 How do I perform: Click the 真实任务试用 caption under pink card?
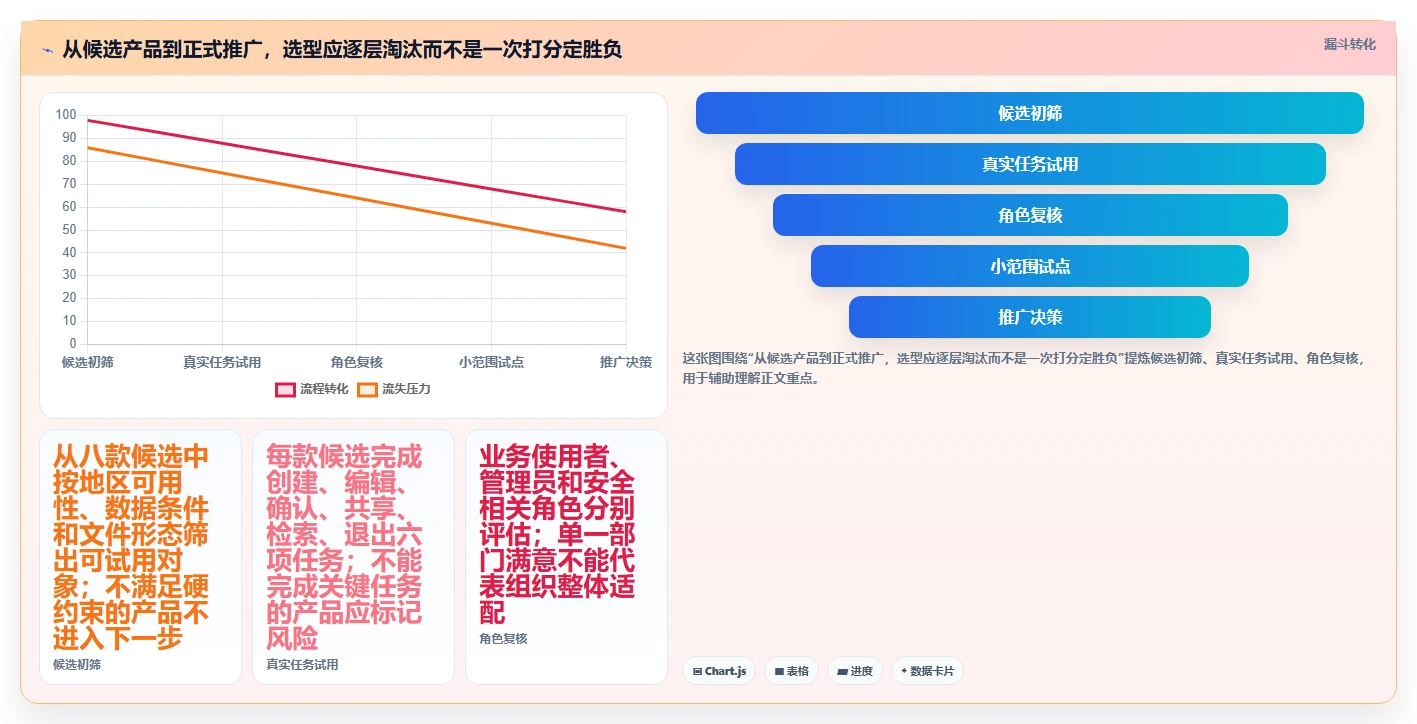coord(302,664)
